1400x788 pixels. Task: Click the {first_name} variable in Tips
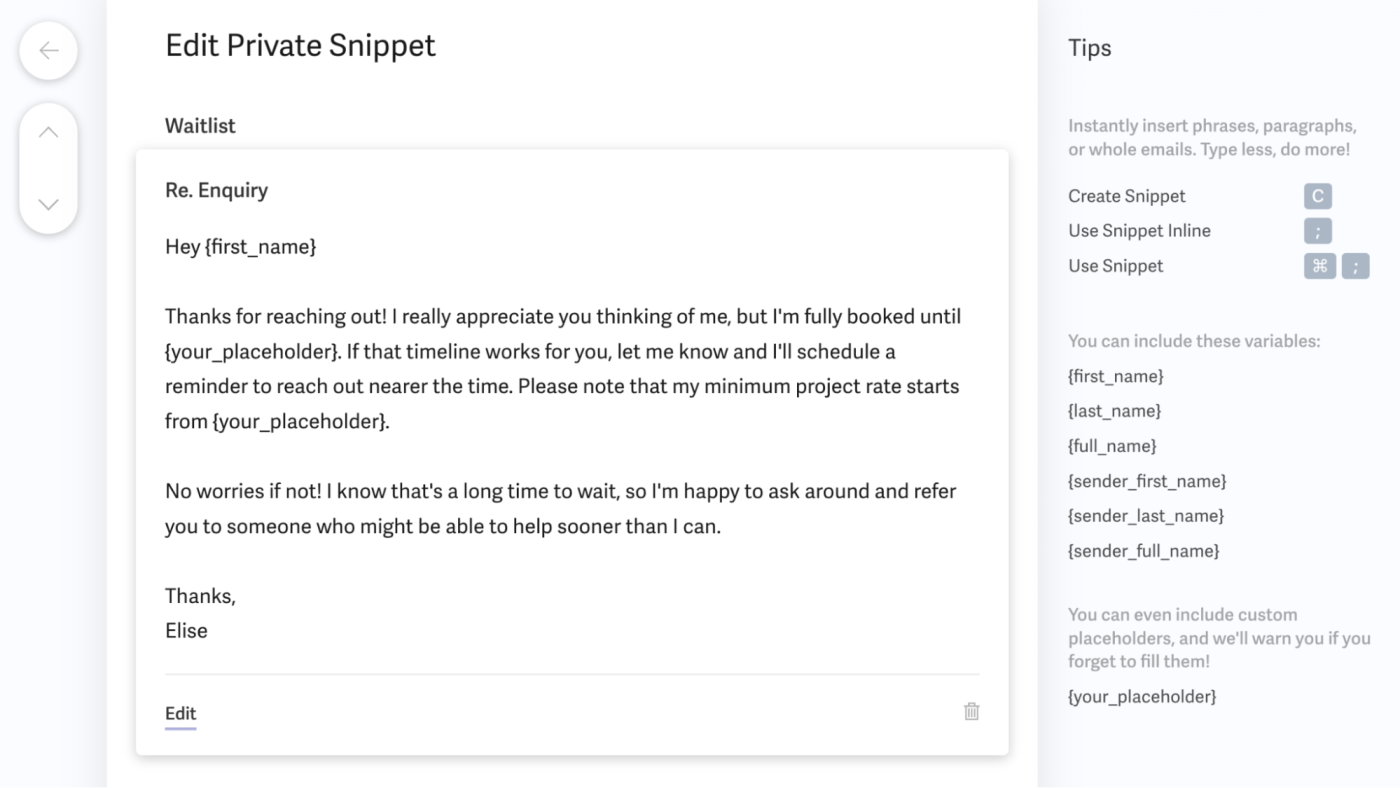tap(1115, 377)
